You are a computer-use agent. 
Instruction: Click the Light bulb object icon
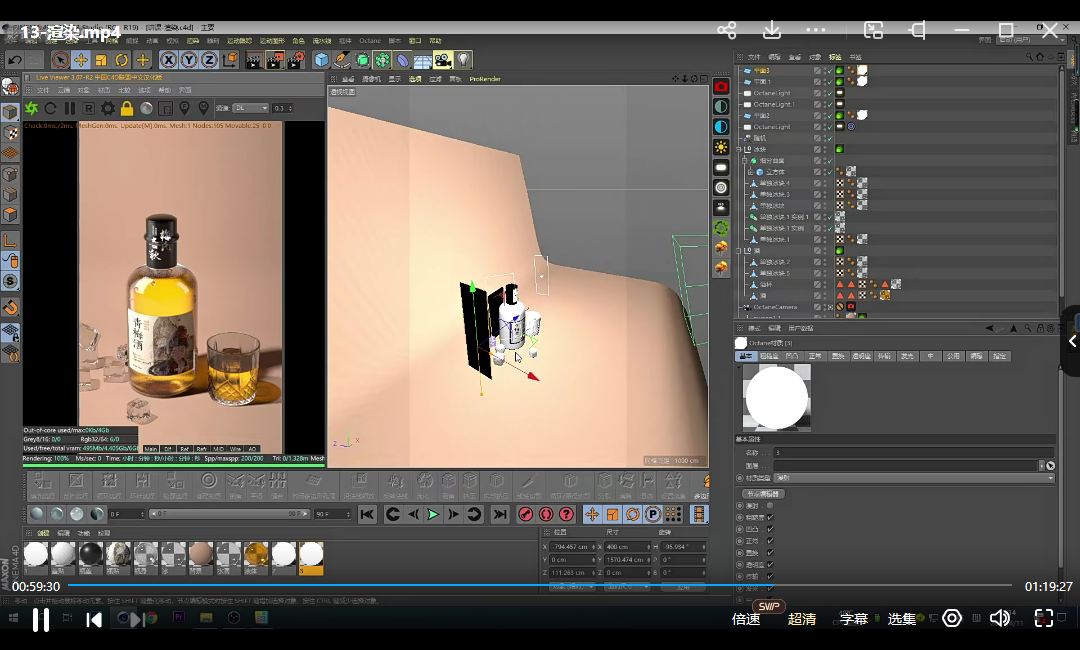(464, 61)
